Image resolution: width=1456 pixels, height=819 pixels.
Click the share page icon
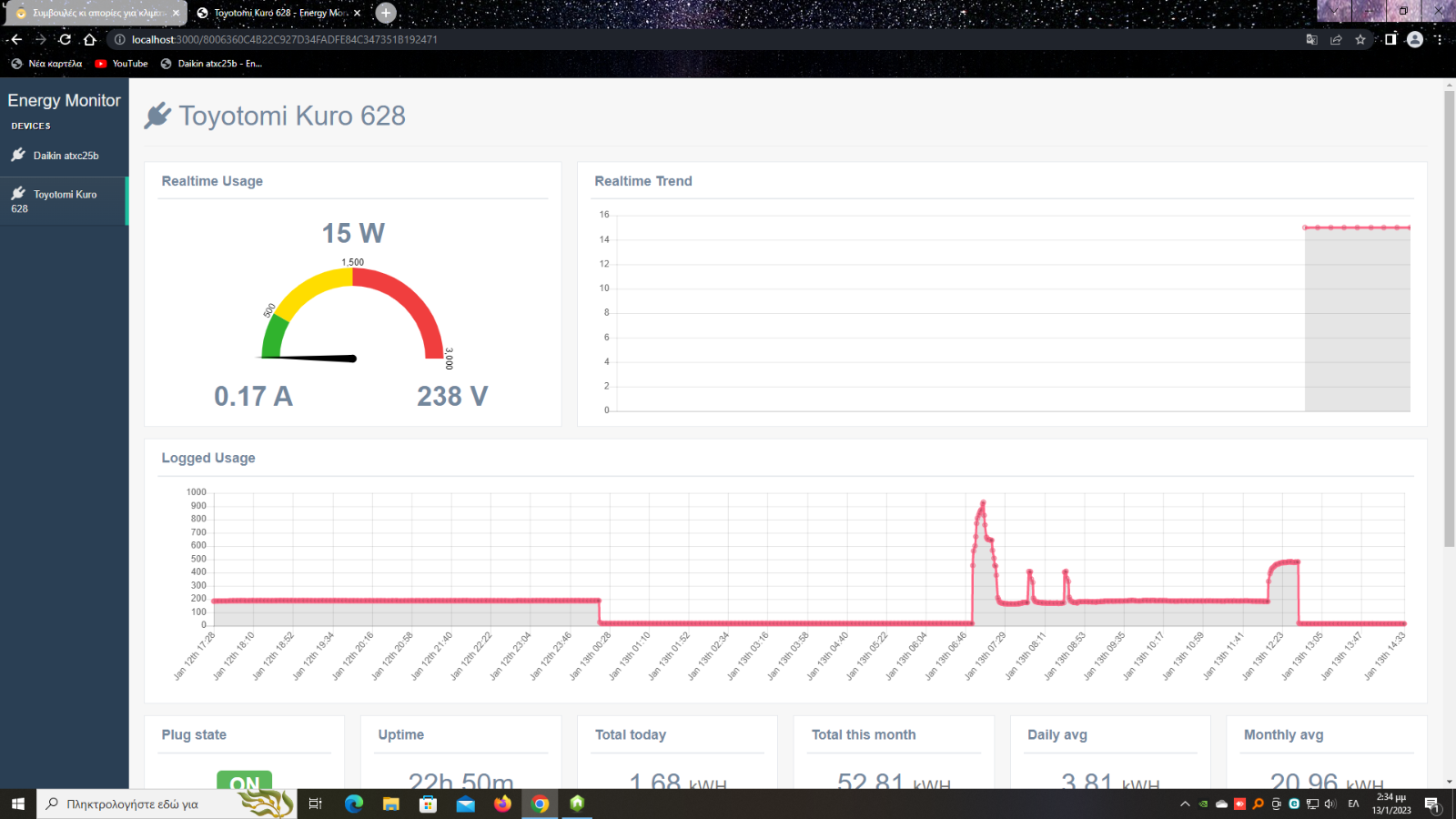1336,39
